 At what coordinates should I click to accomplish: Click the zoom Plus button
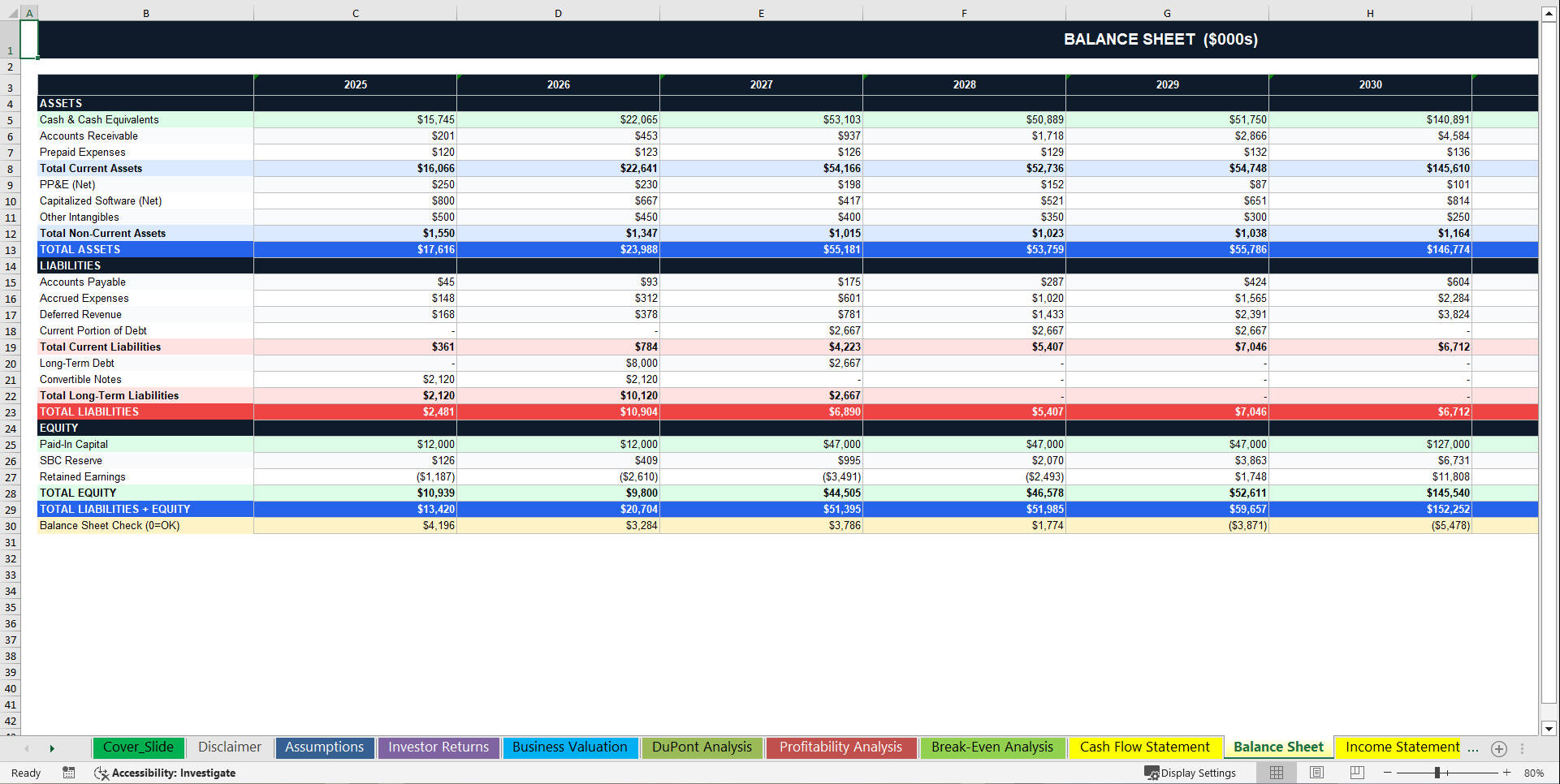[x=1506, y=773]
